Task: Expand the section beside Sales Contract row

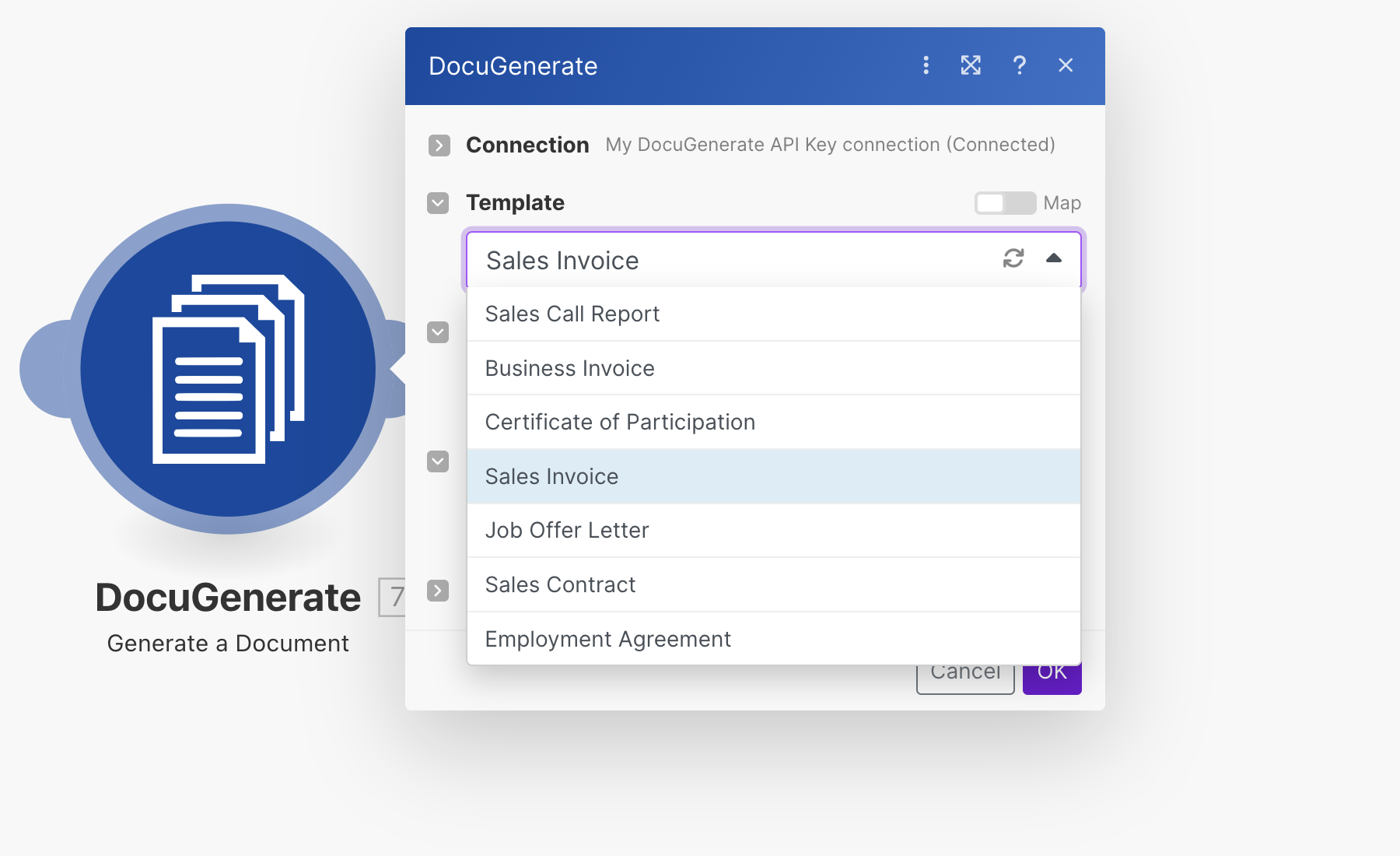Action: (x=438, y=591)
